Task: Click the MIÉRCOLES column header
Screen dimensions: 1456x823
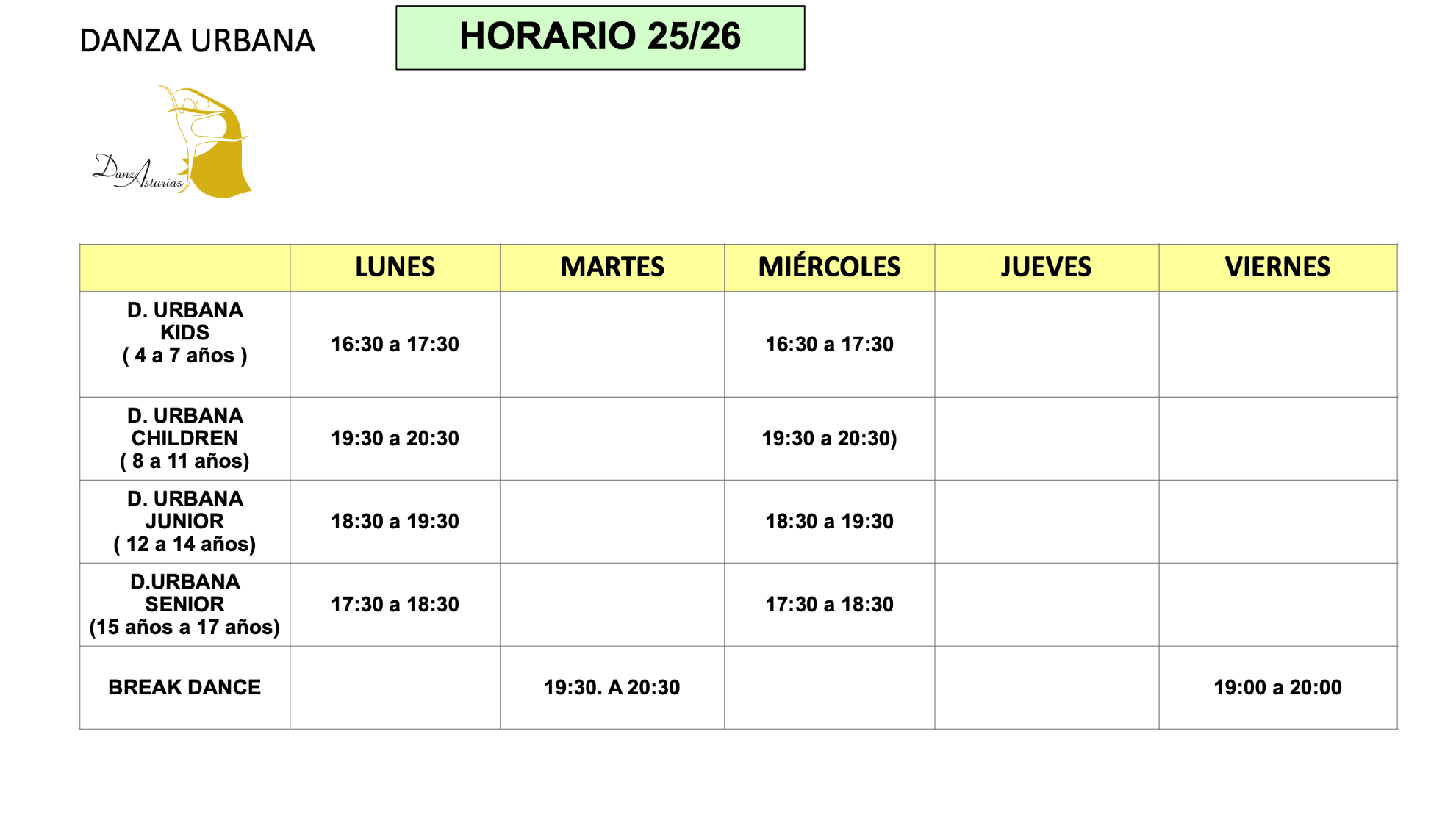Action: (x=829, y=267)
